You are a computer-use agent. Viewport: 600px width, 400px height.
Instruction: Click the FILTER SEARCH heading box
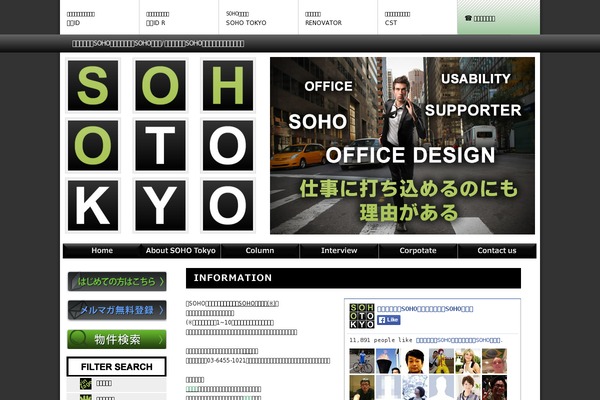click(x=117, y=367)
